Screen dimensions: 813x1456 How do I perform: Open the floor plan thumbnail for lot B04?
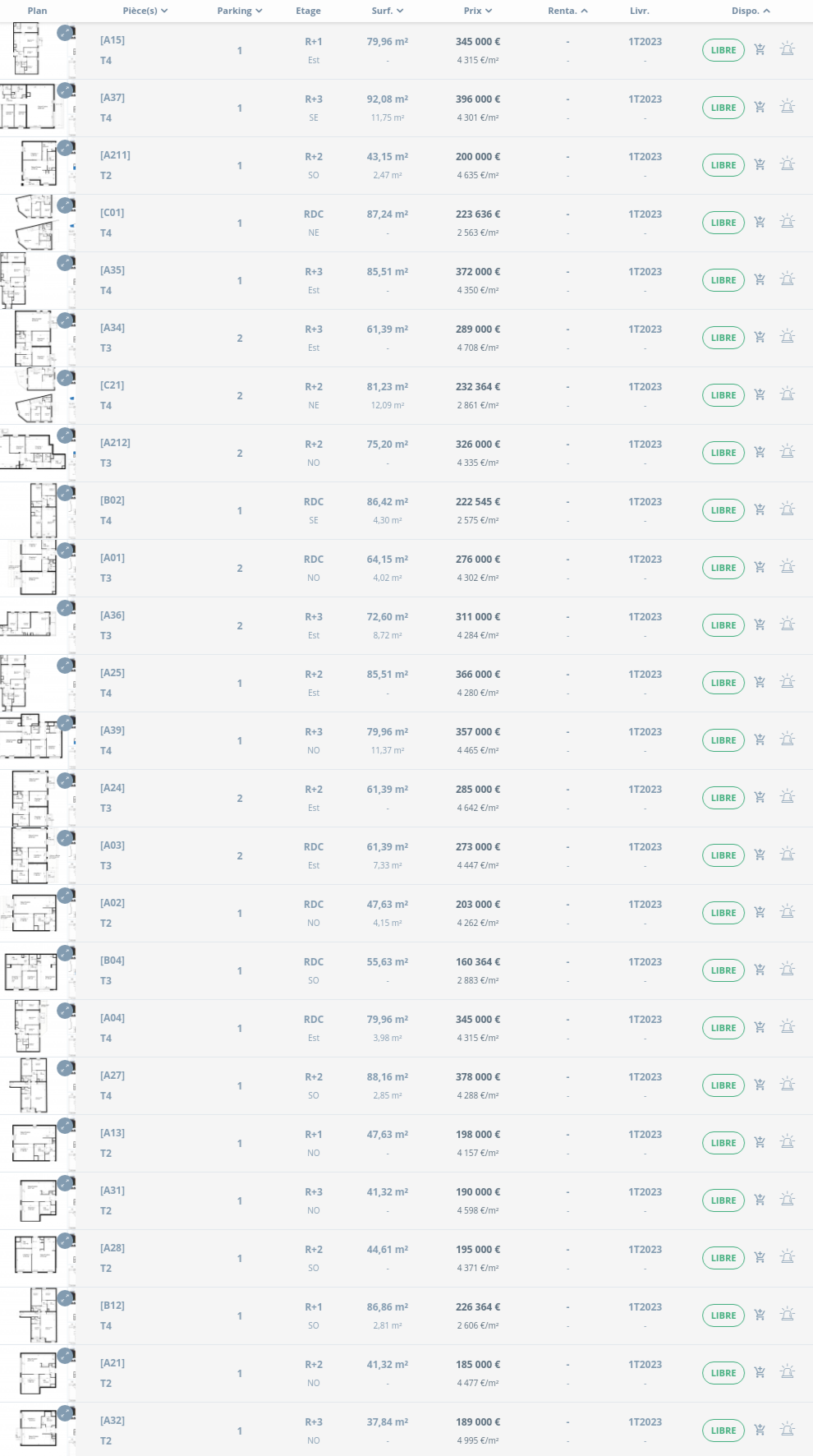click(33, 971)
